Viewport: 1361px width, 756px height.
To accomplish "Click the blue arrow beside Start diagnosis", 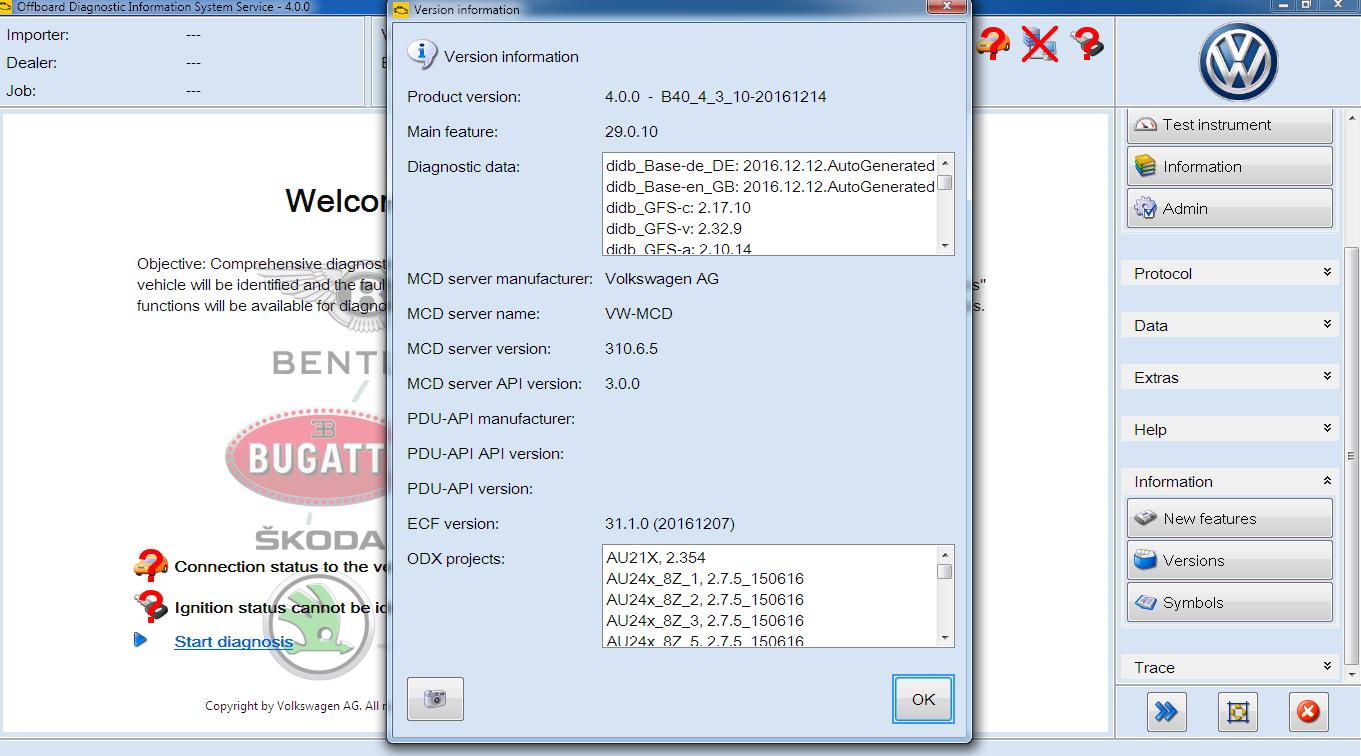I will 141,639.
